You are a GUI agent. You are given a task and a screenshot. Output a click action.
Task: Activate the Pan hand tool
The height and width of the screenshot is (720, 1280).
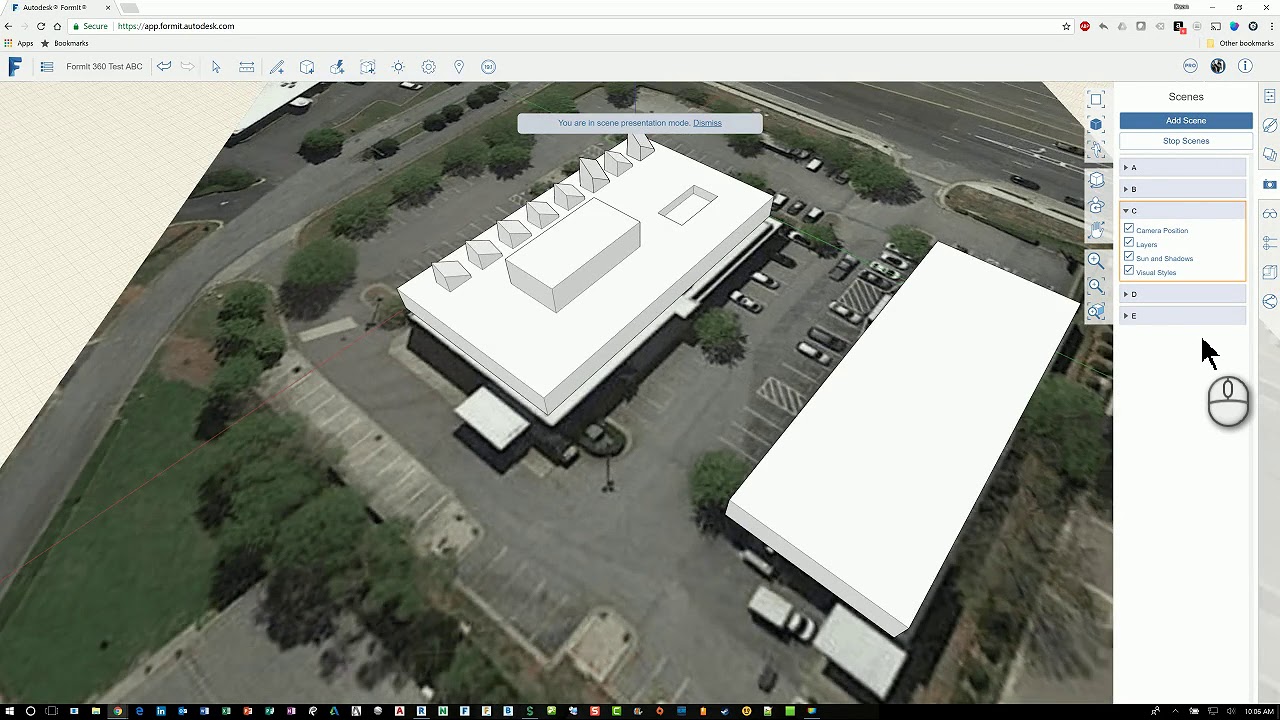tap(1096, 230)
